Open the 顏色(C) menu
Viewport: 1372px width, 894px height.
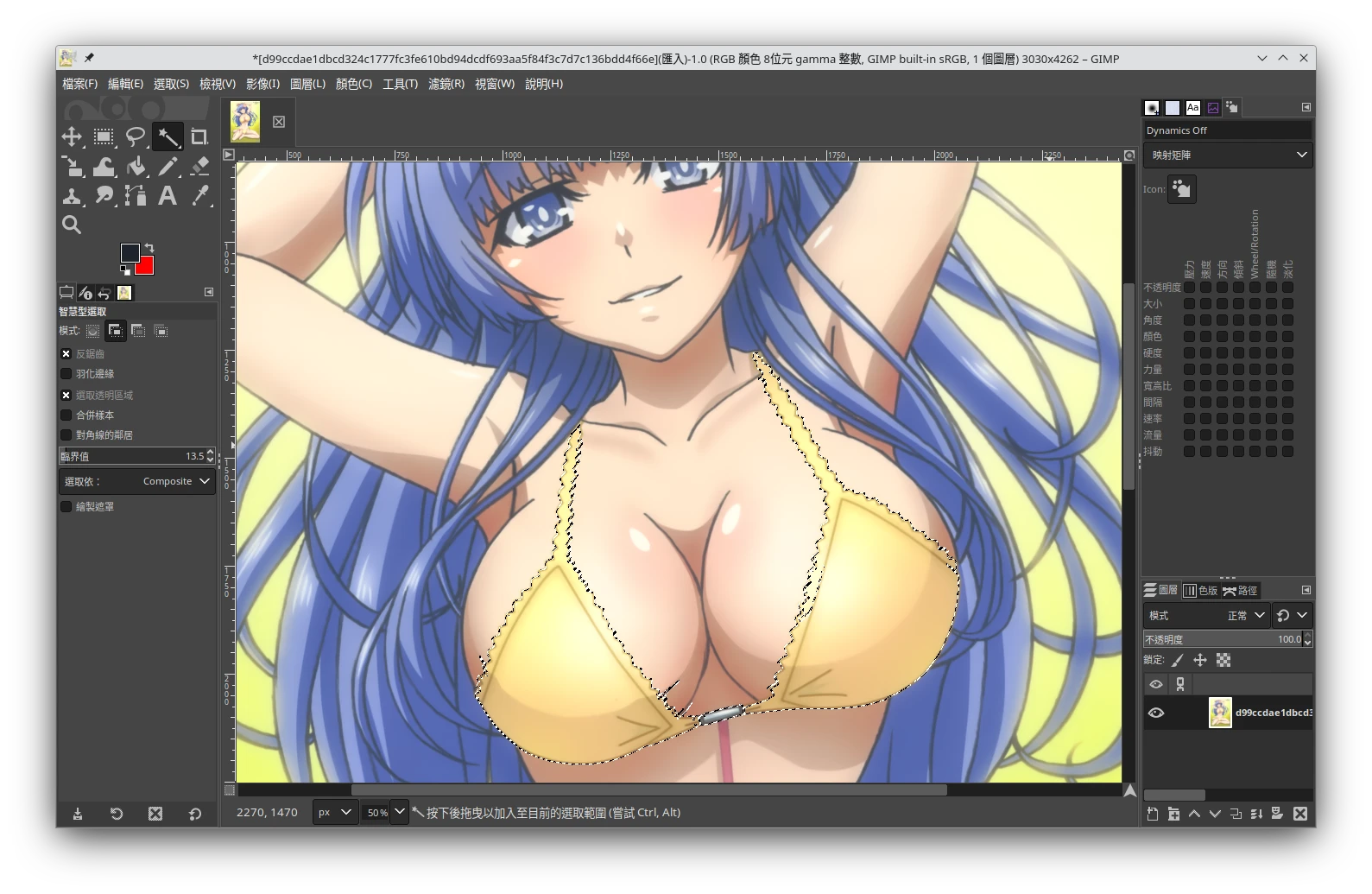[x=354, y=84]
